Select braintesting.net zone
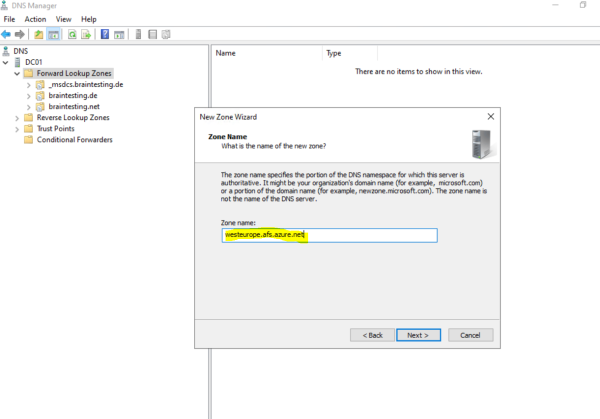The width and height of the screenshot is (600, 419). click(74, 106)
